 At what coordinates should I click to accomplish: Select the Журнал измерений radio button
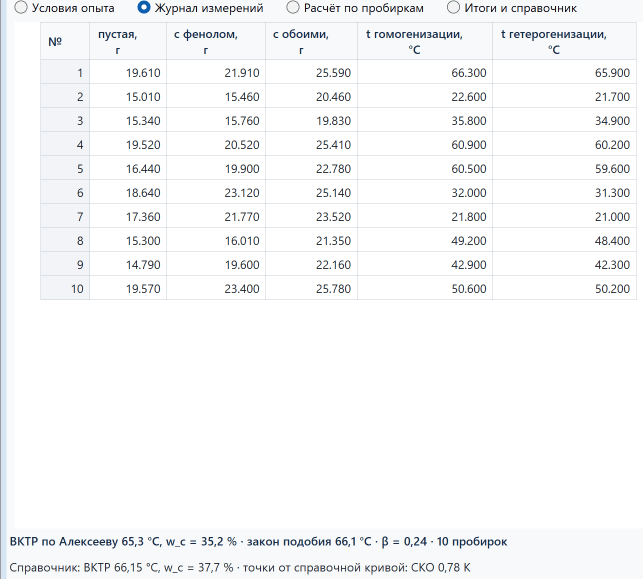[x=200, y=8]
